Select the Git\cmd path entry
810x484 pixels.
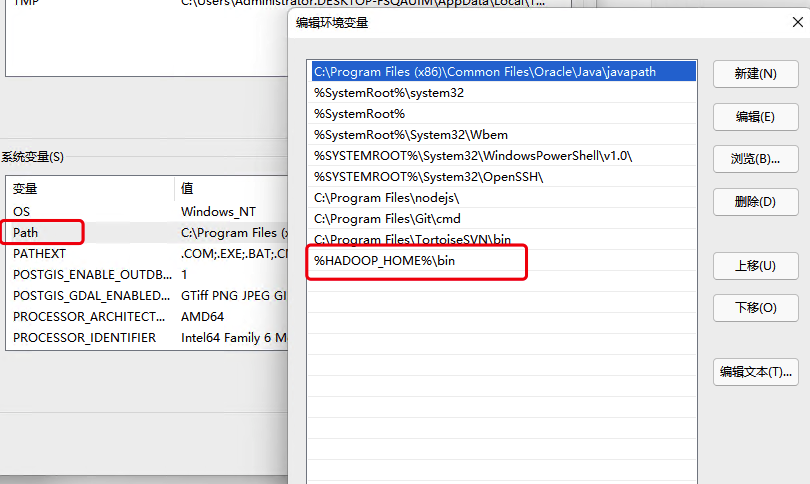387,219
